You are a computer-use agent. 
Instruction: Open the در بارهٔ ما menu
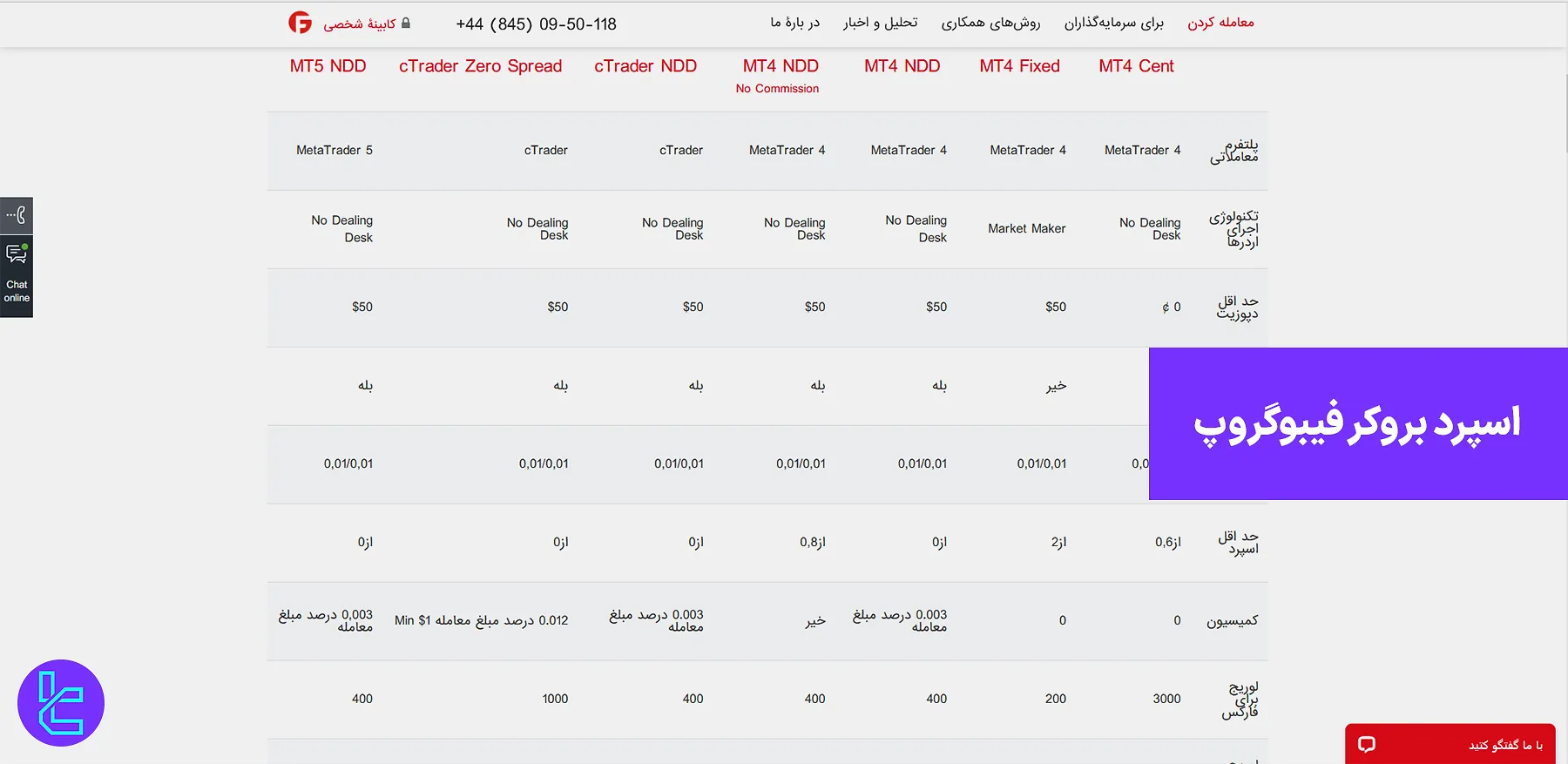[794, 23]
